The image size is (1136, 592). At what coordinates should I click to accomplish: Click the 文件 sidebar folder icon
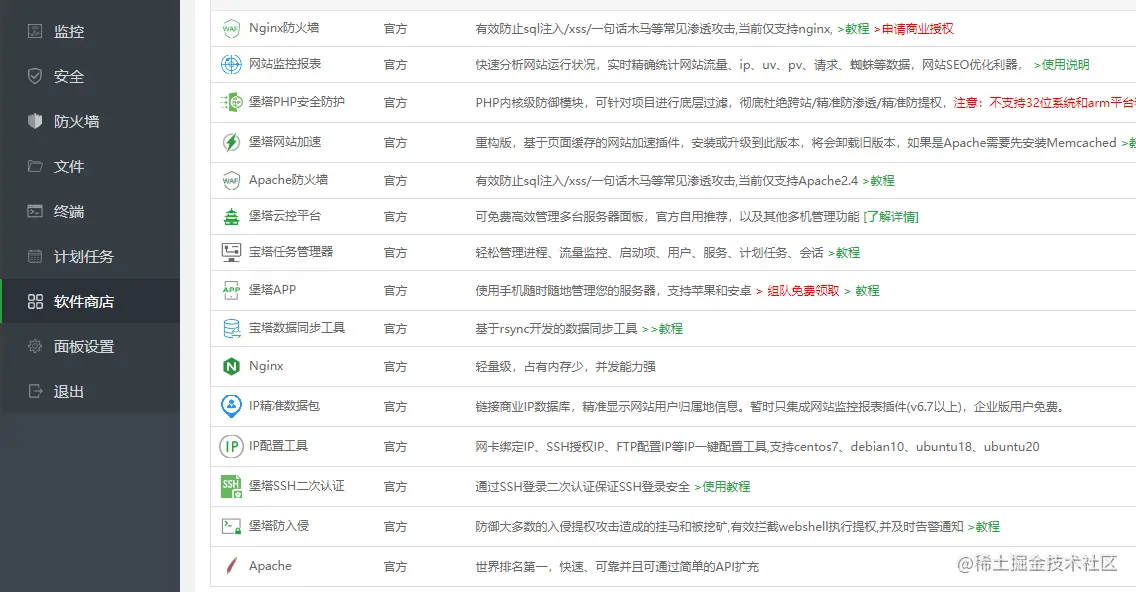tap(35, 166)
